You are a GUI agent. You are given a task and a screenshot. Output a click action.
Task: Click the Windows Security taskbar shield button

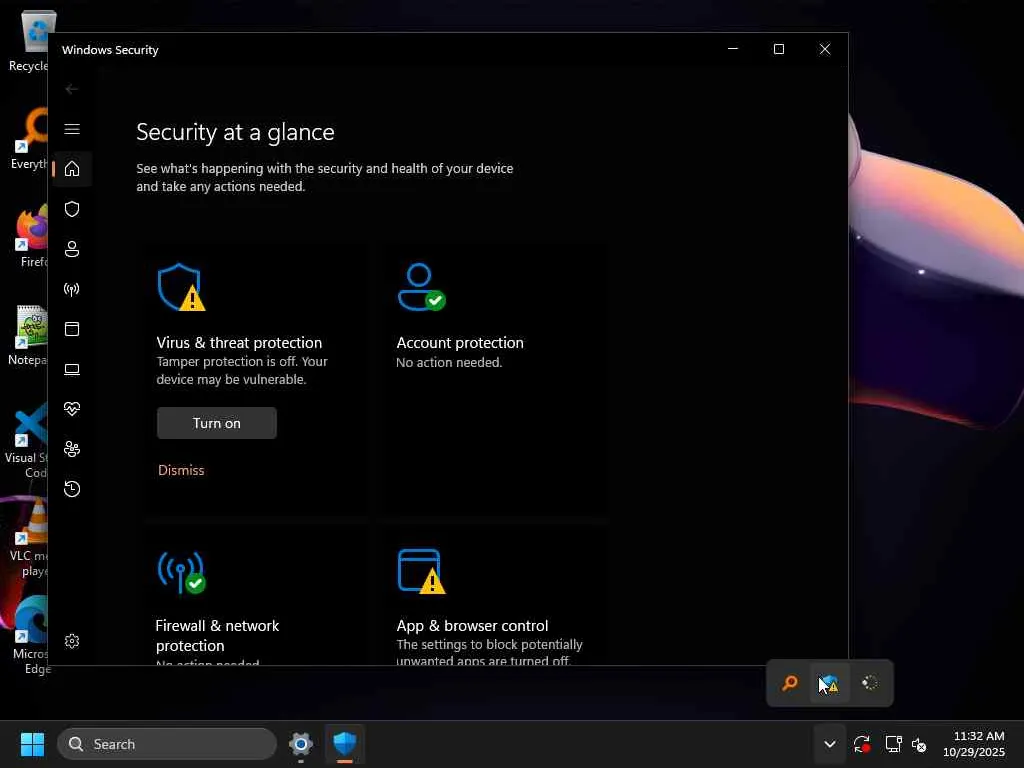click(x=345, y=744)
